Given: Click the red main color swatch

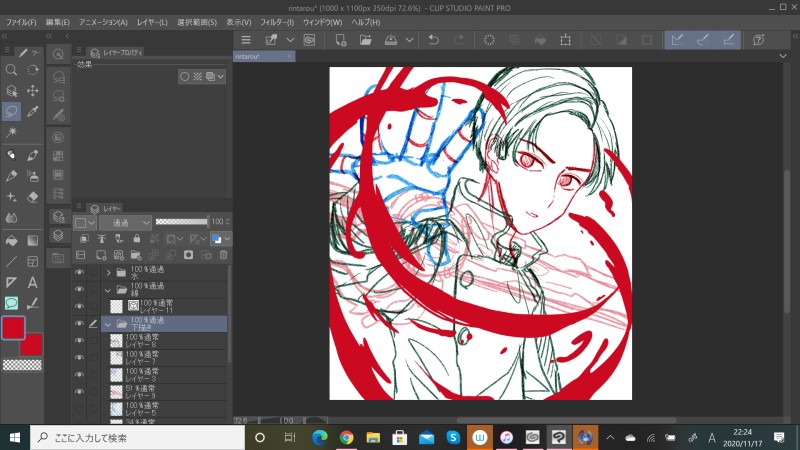Looking at the screenshot, I should 15,327.
